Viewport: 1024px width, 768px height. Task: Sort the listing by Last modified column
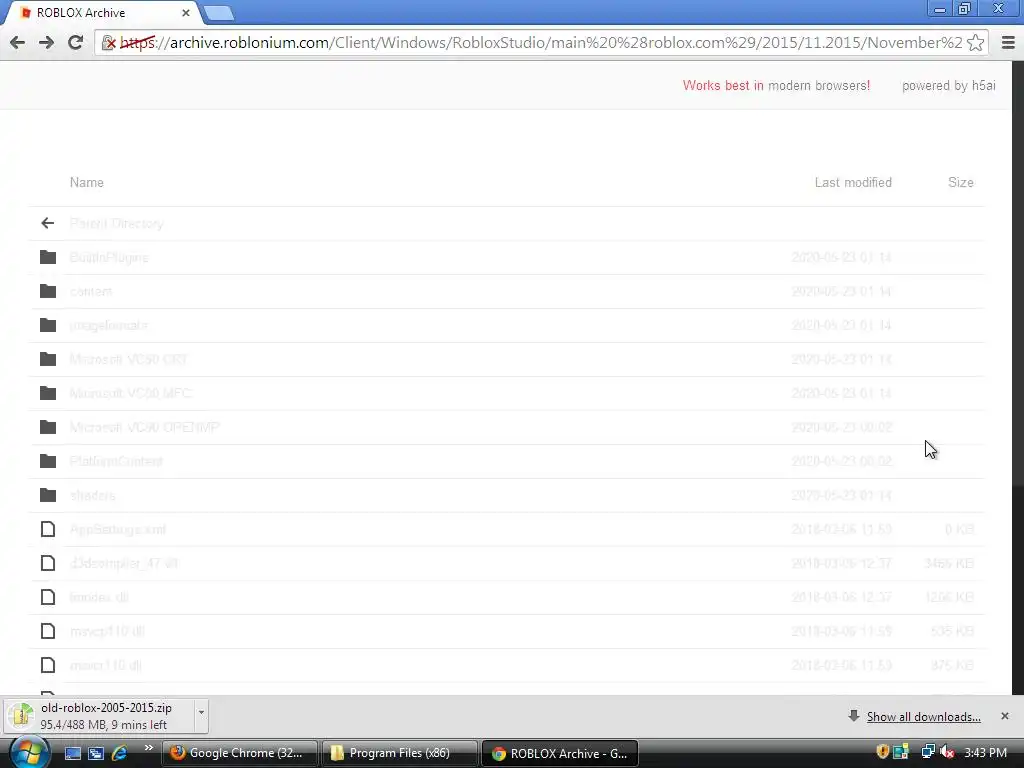(853, 183)
